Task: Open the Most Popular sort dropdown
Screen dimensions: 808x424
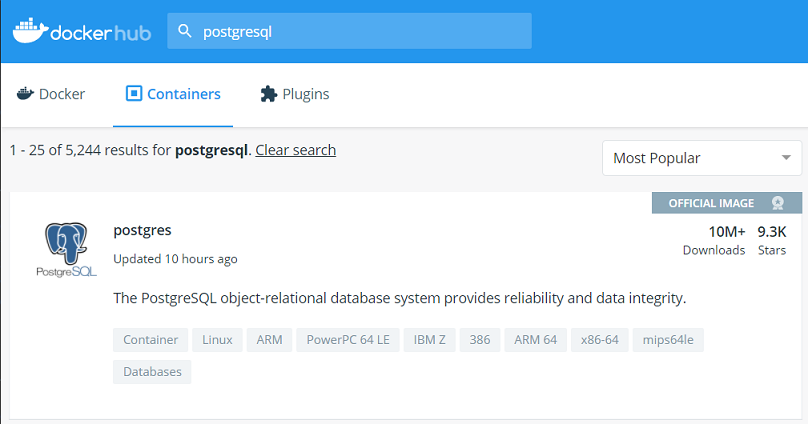Action: pyautogui.click(x=702, y=158)
